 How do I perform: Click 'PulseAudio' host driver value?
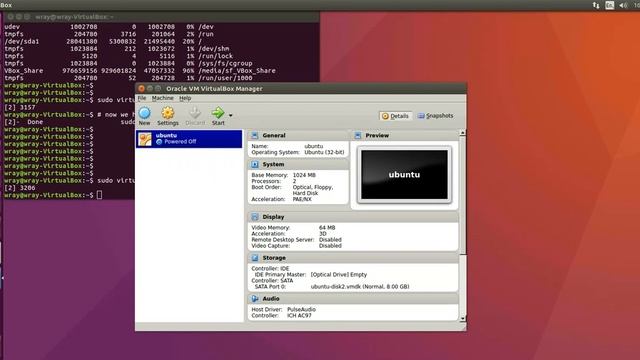click(x=301, y=310)
